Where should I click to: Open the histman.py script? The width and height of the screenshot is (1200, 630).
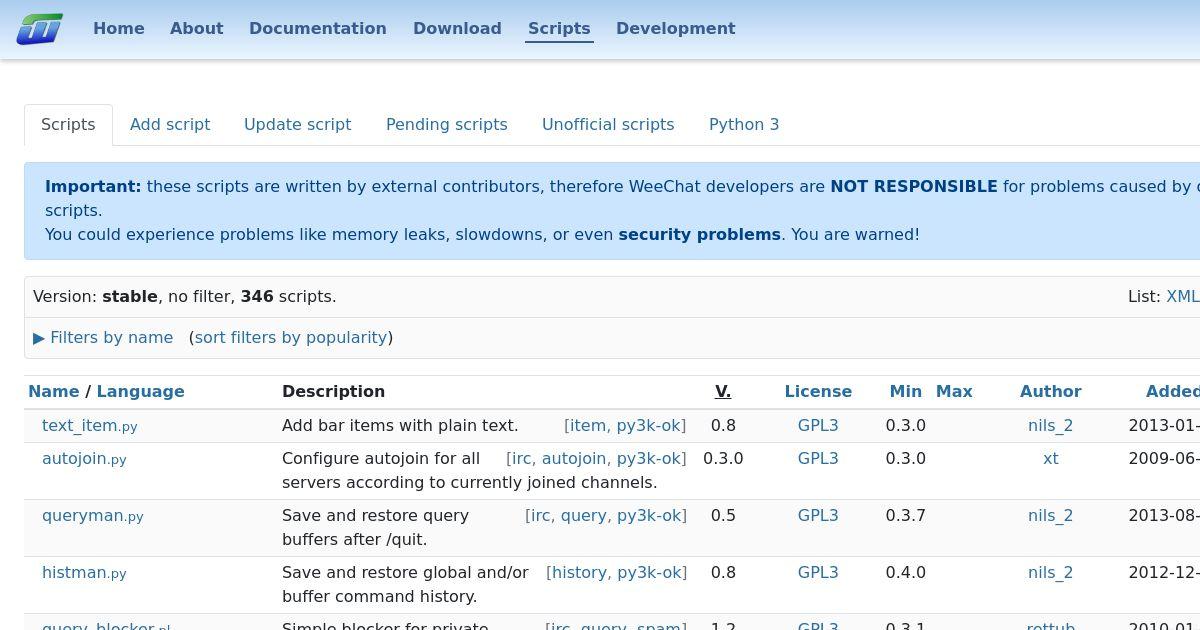[x=84, y=573]
